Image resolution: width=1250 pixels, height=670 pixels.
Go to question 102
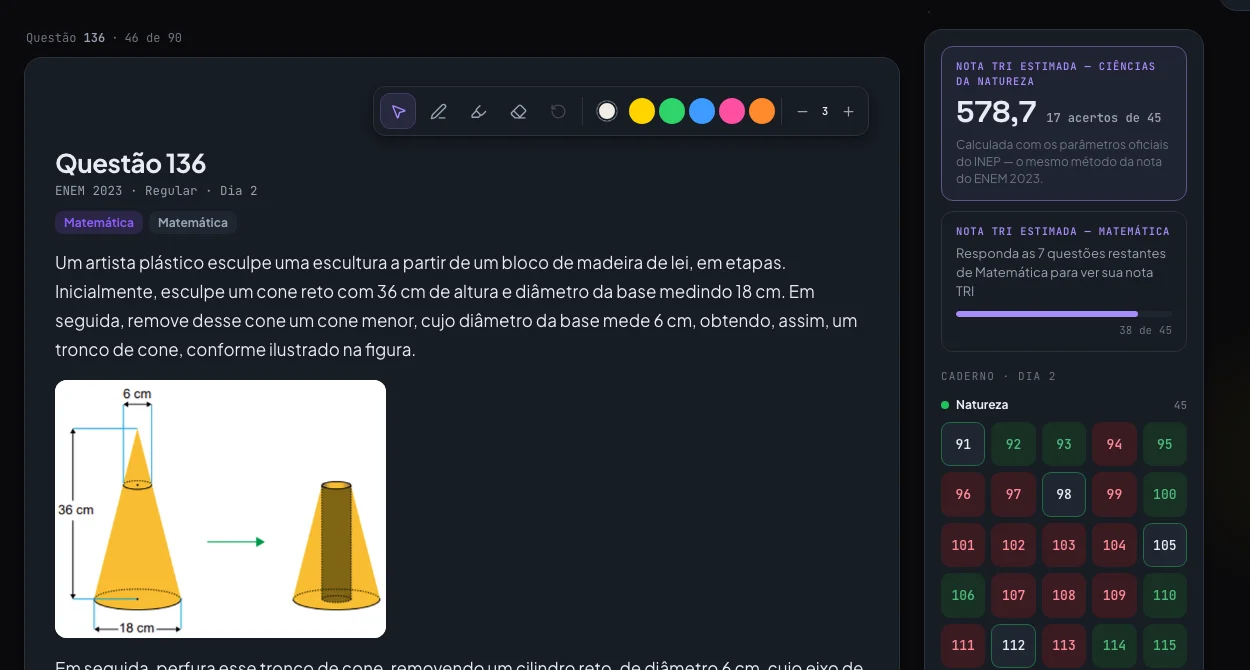1013,545
